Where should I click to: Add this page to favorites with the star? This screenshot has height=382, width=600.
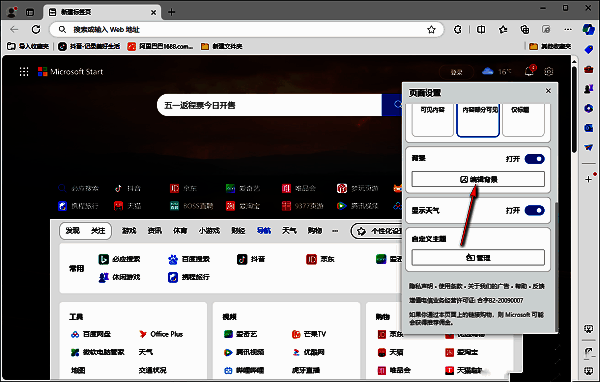(x=431, y=29)
